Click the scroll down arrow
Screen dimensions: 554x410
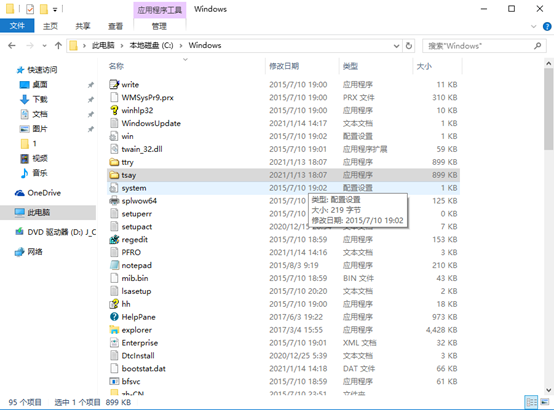[x=548, y=390]
